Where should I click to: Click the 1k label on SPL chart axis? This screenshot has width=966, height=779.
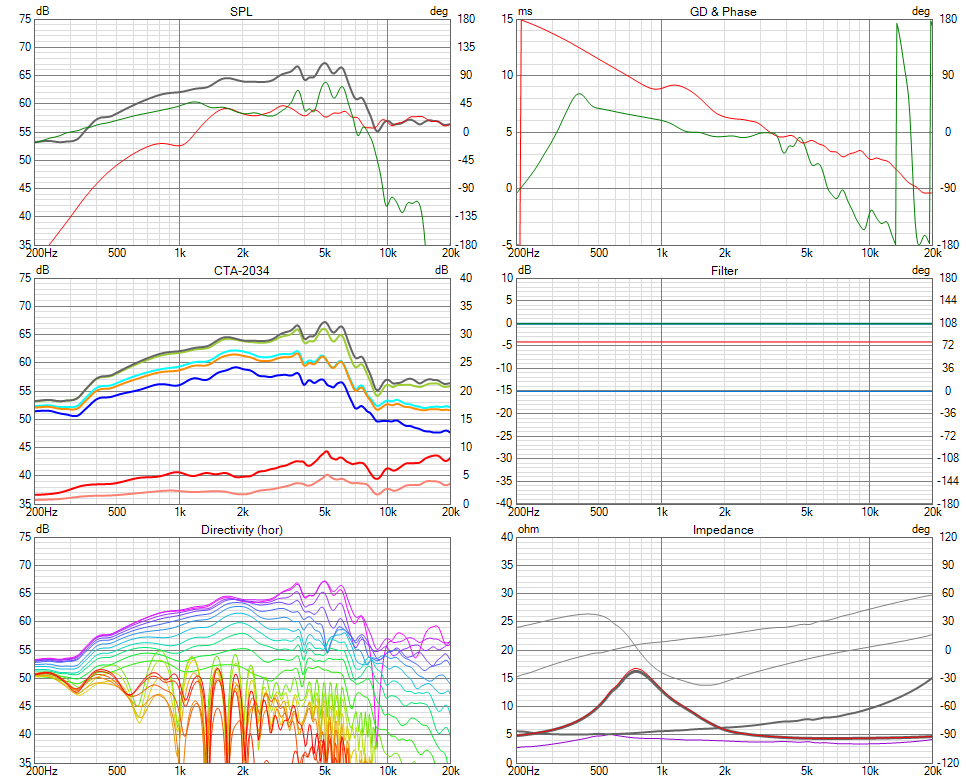(180, 253)
